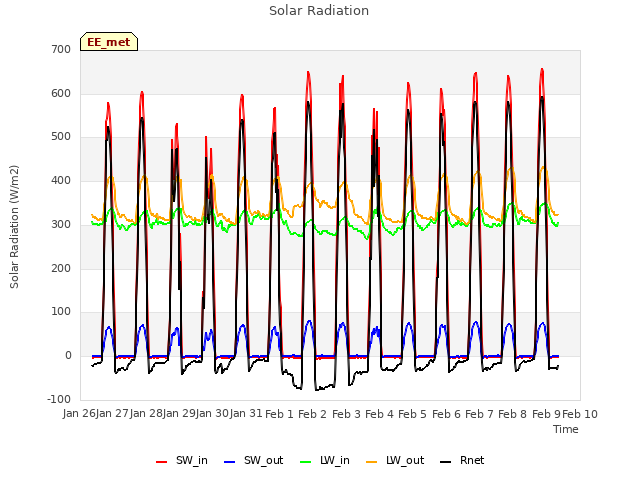The image size is (640, 480).
Task: Click the orange LW_out legend color marker
Action: [x=372, y=462]
